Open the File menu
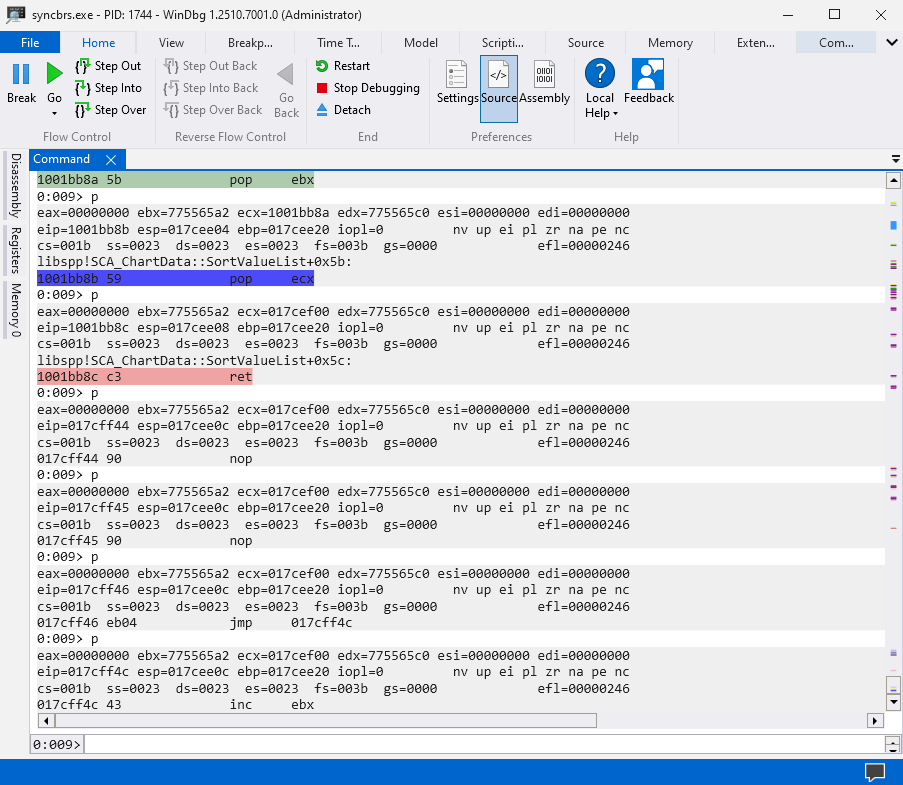 click(x=30, y=43)
